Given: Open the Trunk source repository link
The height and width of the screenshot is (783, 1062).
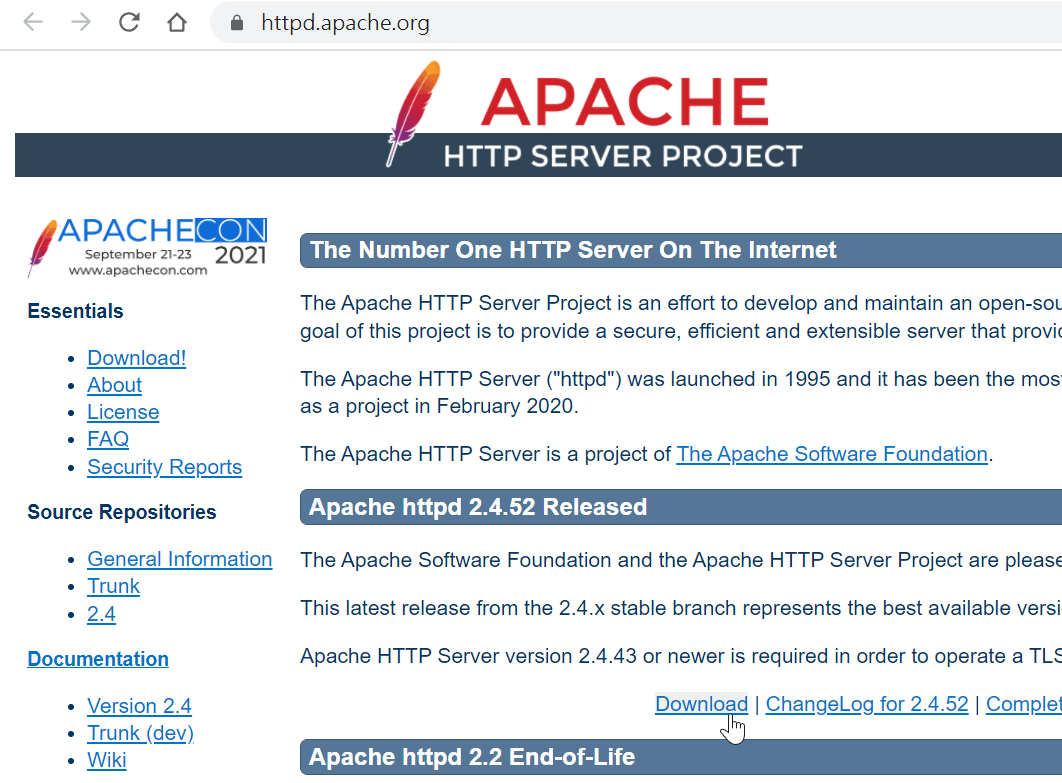Looking at the screenshot, I should (x=113, y=586).
